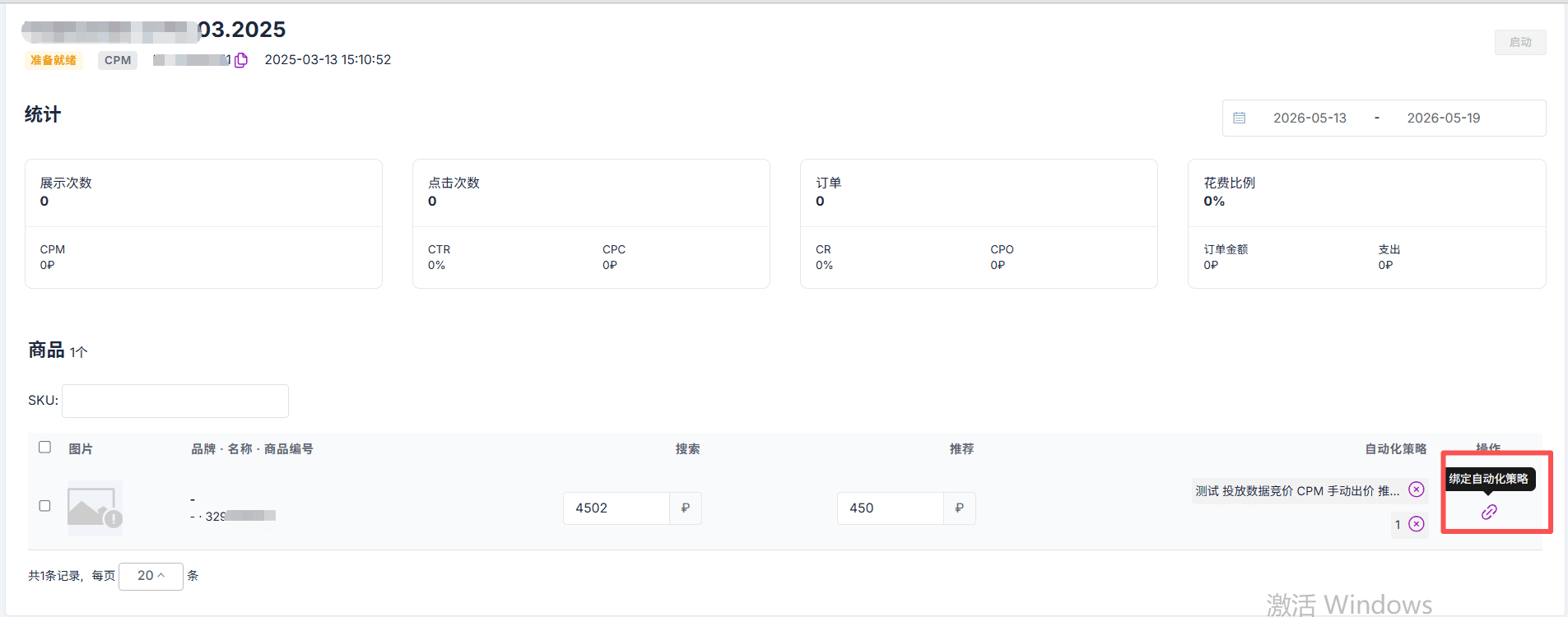The image size is (1568, 617).
Task: Edit the recommend bid field showing 450
Action: pos(891,508)
